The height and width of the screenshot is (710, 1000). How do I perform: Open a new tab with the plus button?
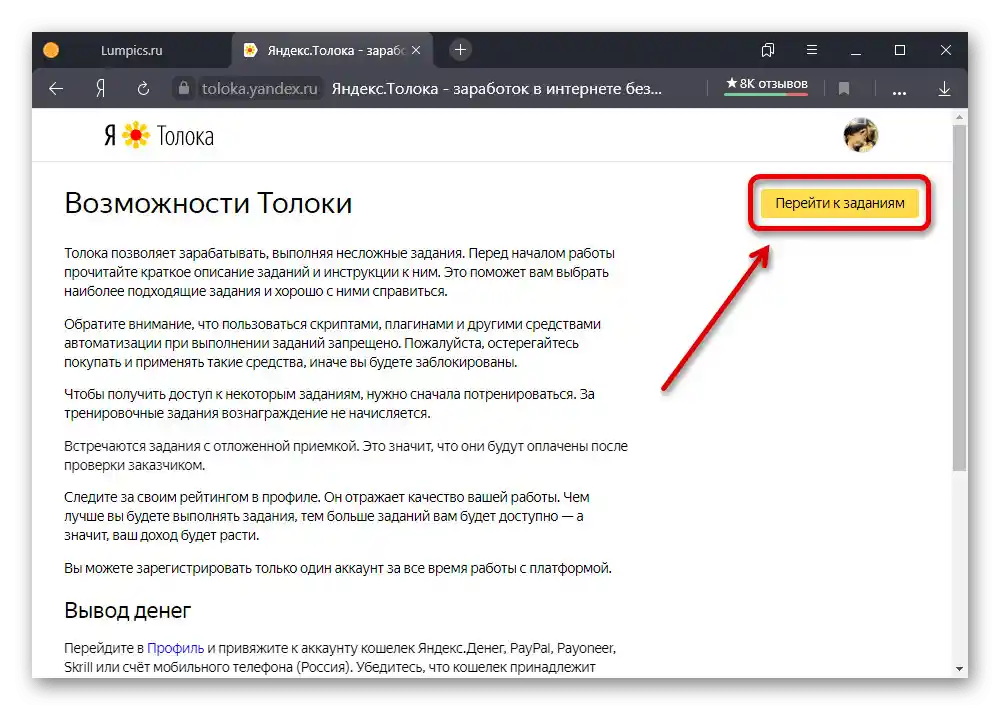coord(460,50)
